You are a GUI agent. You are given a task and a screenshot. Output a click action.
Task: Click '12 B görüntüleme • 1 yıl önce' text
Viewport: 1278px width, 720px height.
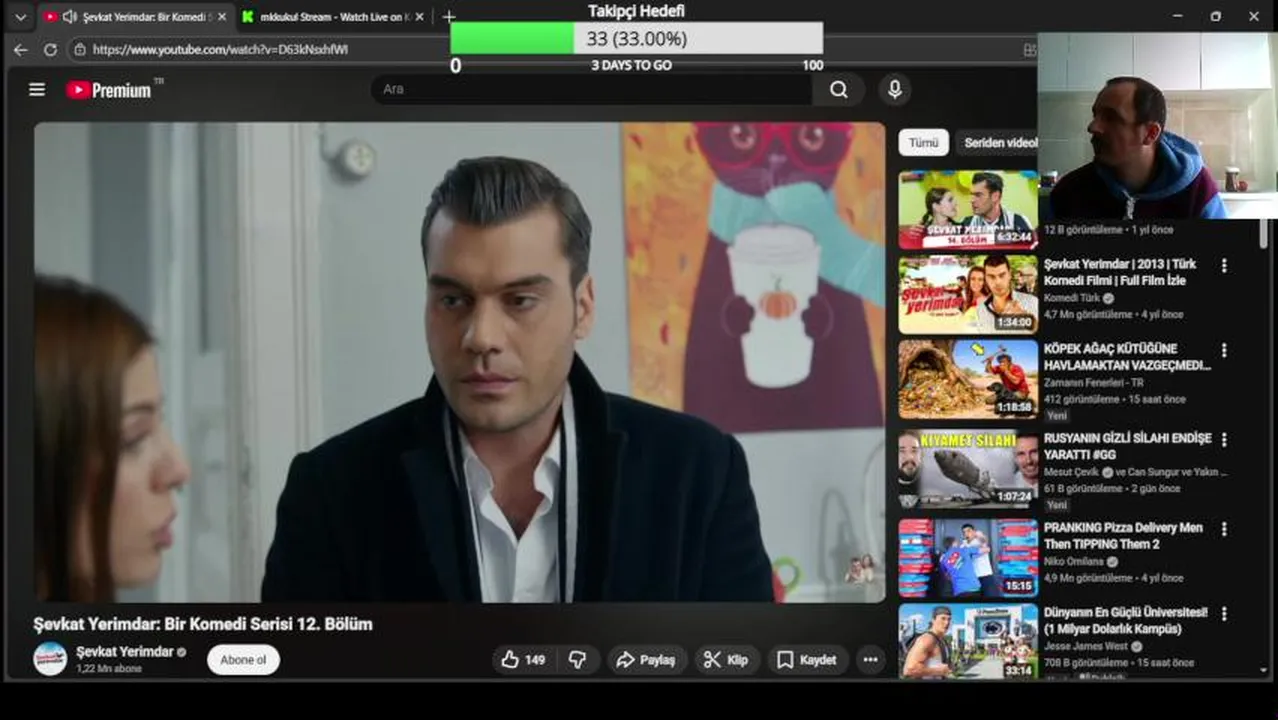click(x=1109, y=230)
